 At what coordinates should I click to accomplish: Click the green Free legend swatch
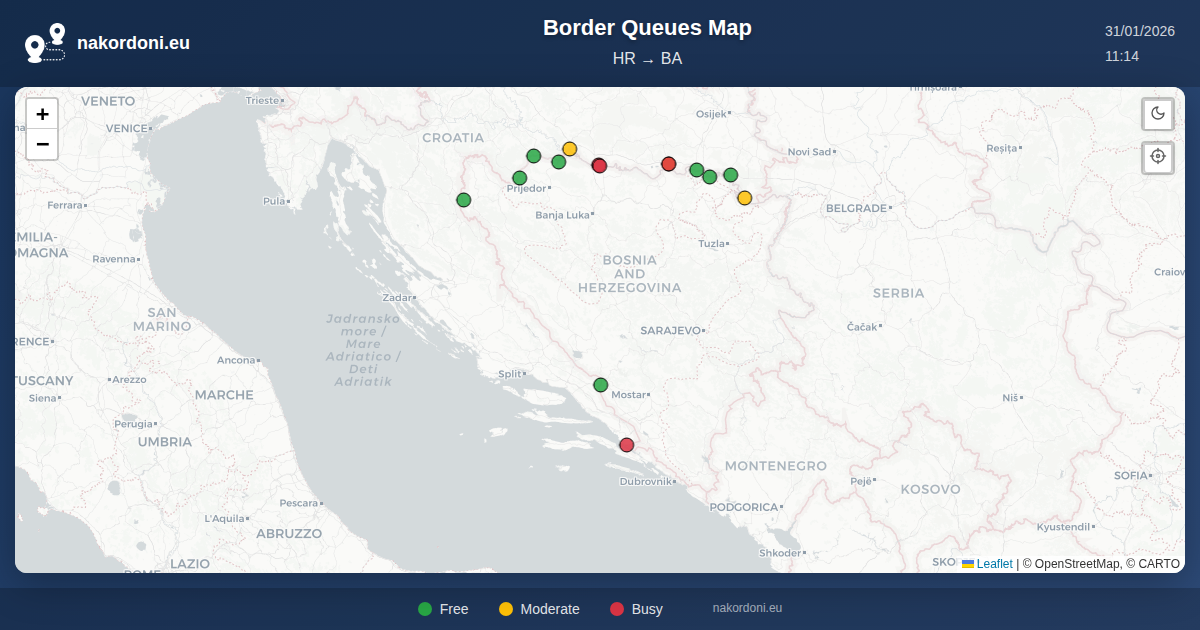(x=425, y=609)
